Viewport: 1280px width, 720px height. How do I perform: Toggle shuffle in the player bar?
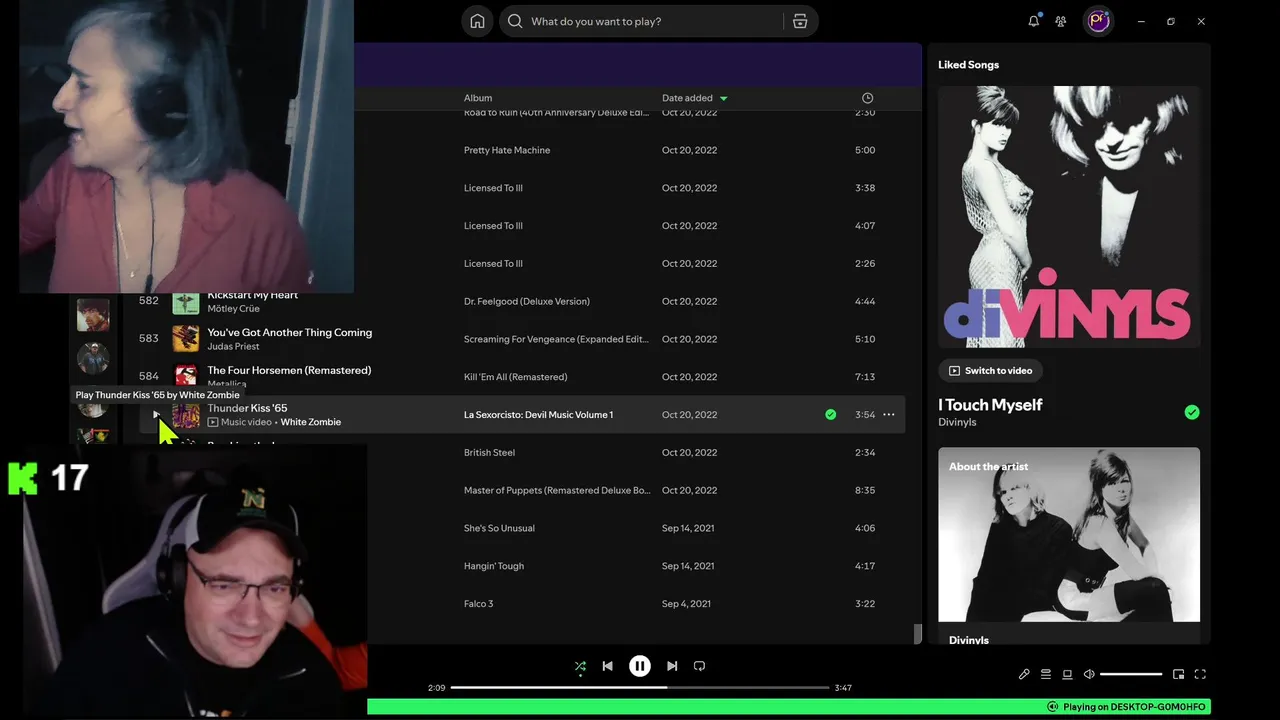pos(580,666)
